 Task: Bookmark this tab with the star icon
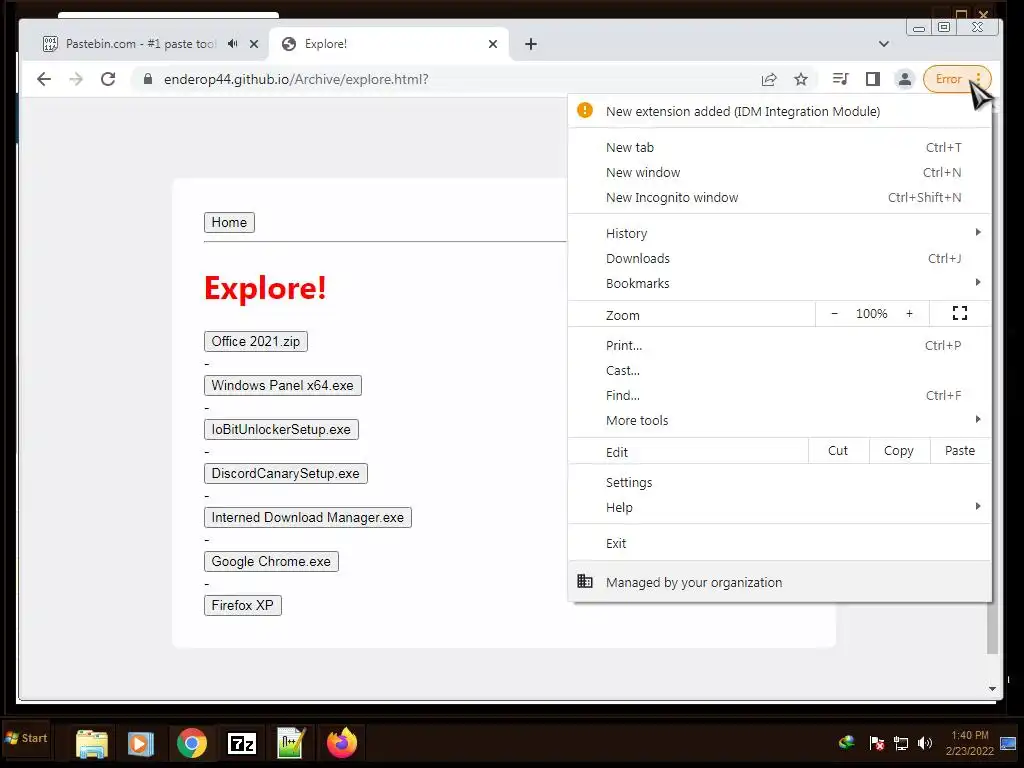801,80
